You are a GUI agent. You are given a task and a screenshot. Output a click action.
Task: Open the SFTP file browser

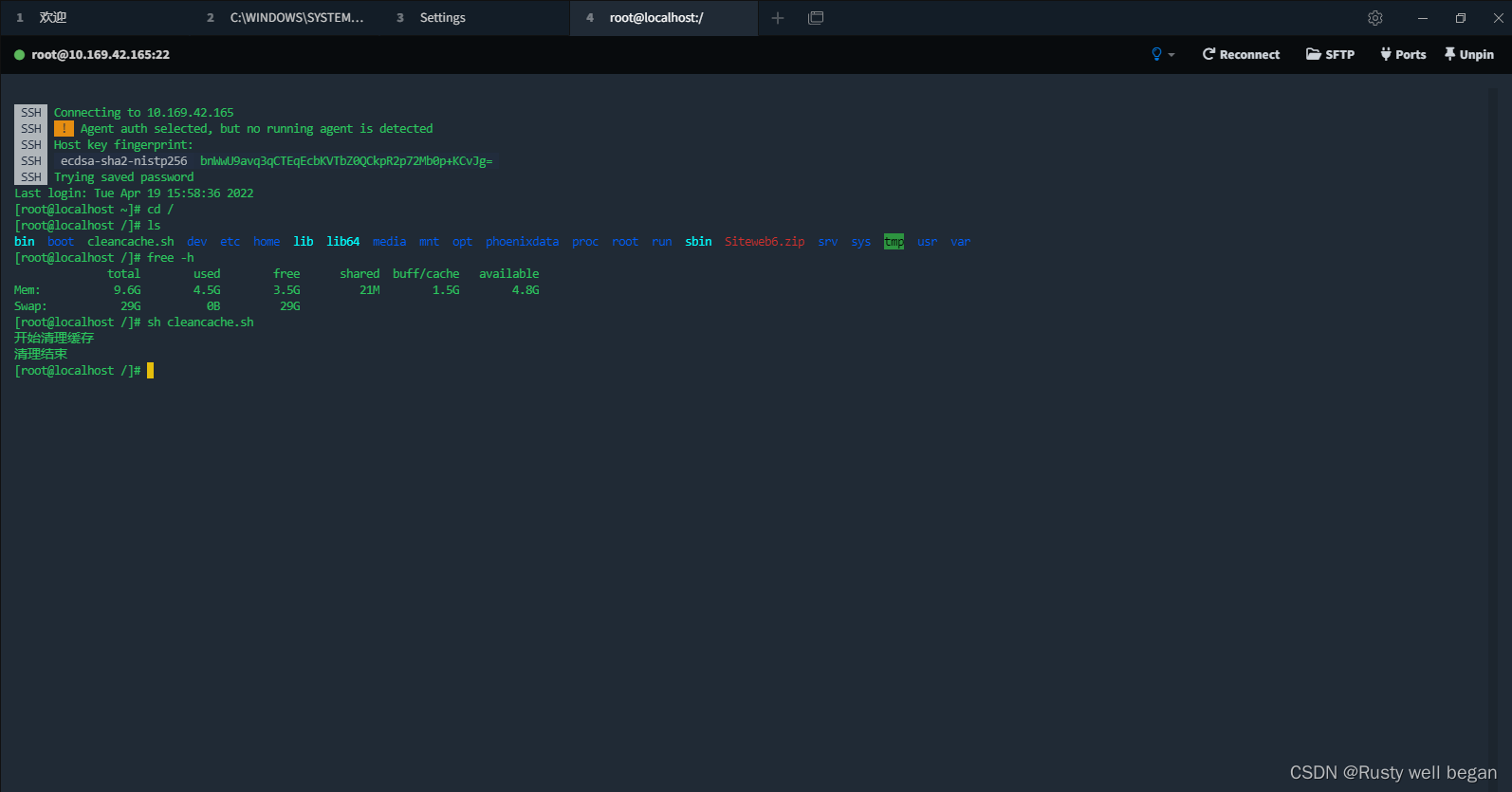tap(1330, 54)
